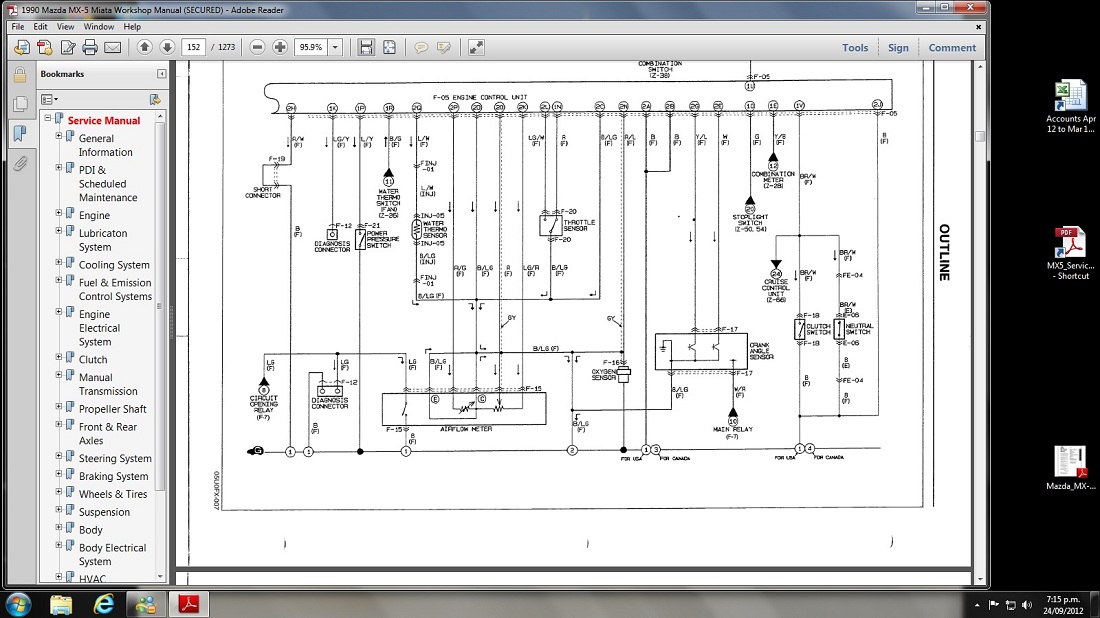Open the Edit menu
The width and height of the screenshot is (1100, 618).
click(40, 27)
